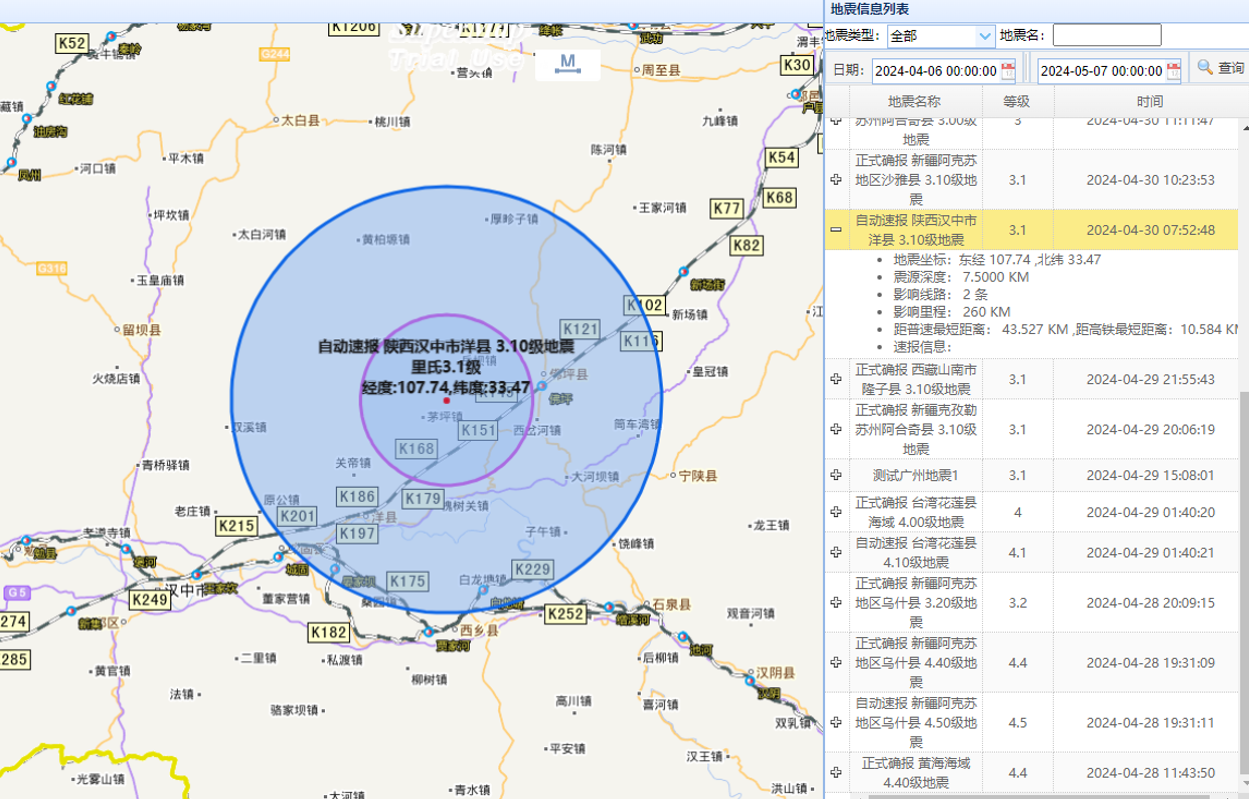1249x799 pixels.
Task: Click the K102 mileage marker
Action: pos(645,304)
